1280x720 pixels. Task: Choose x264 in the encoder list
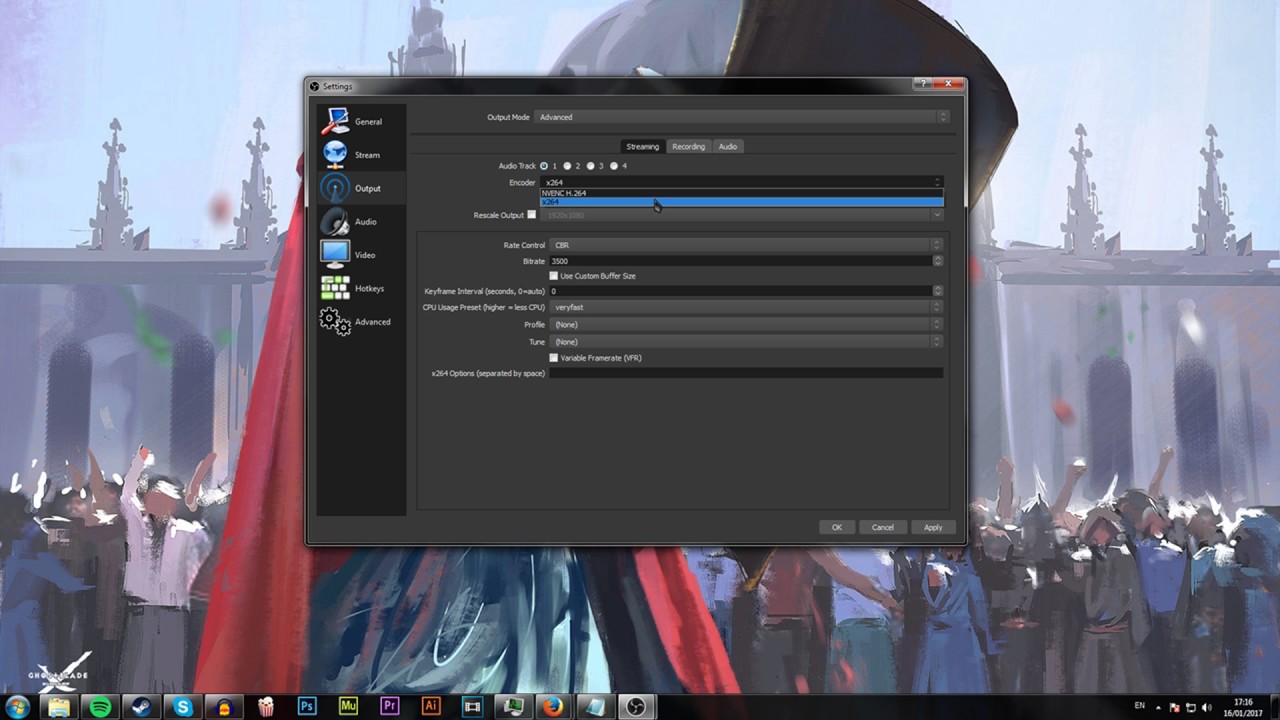click(x=741, y=202)
